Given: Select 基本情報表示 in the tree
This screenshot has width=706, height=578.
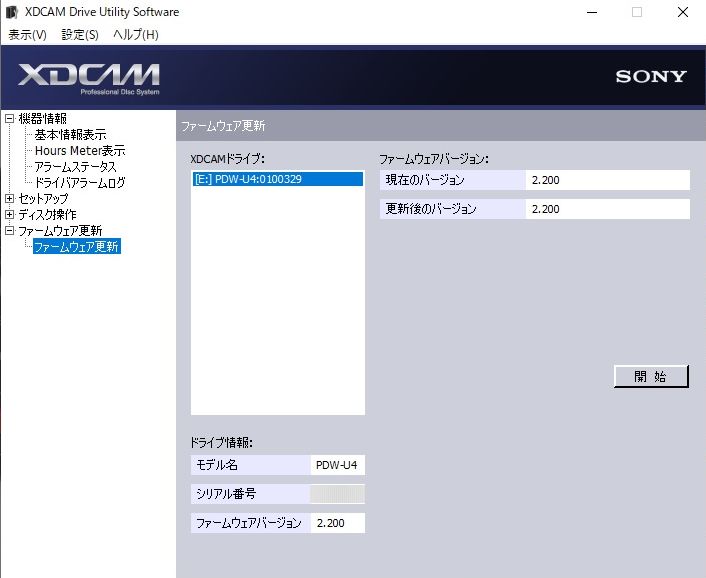Looking at the screenshot, I should 70,135.
